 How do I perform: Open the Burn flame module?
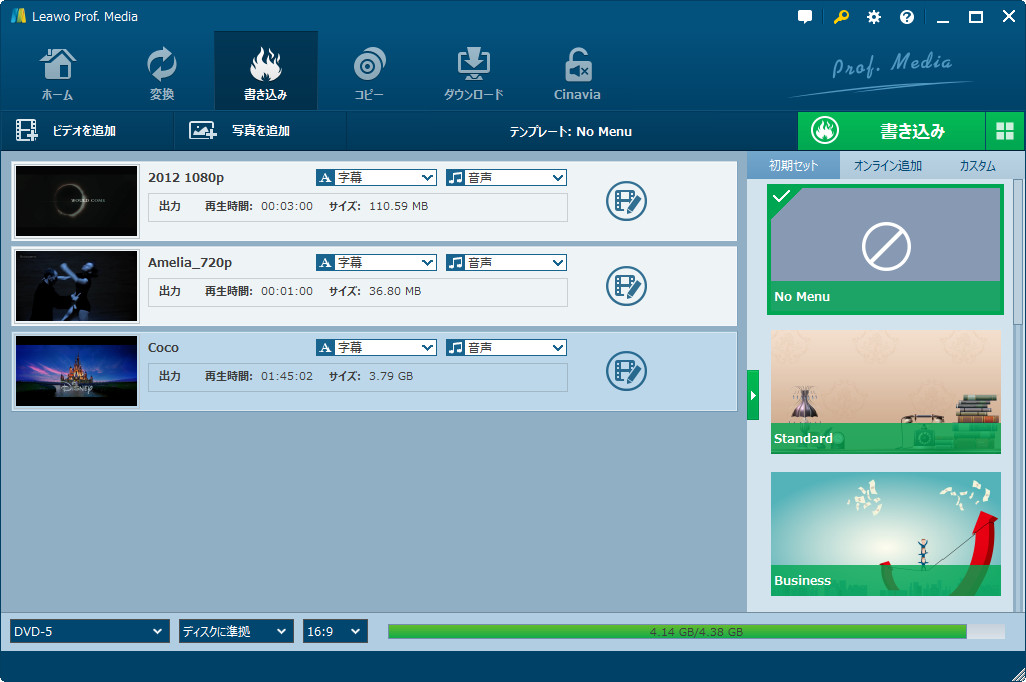pos(266,73)
